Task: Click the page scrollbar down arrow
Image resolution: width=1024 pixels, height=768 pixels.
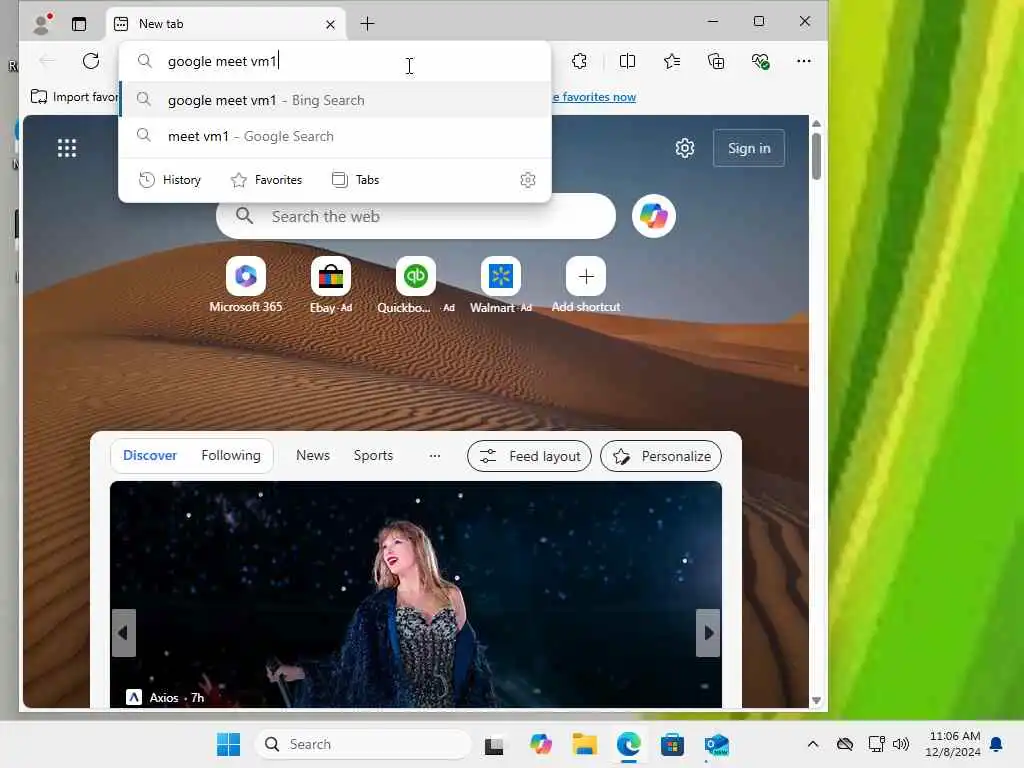Action: click(x=816, y=701)
